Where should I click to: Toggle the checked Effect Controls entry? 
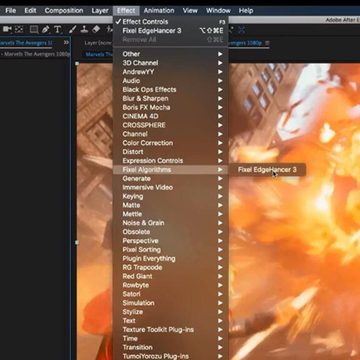point(170,22)
